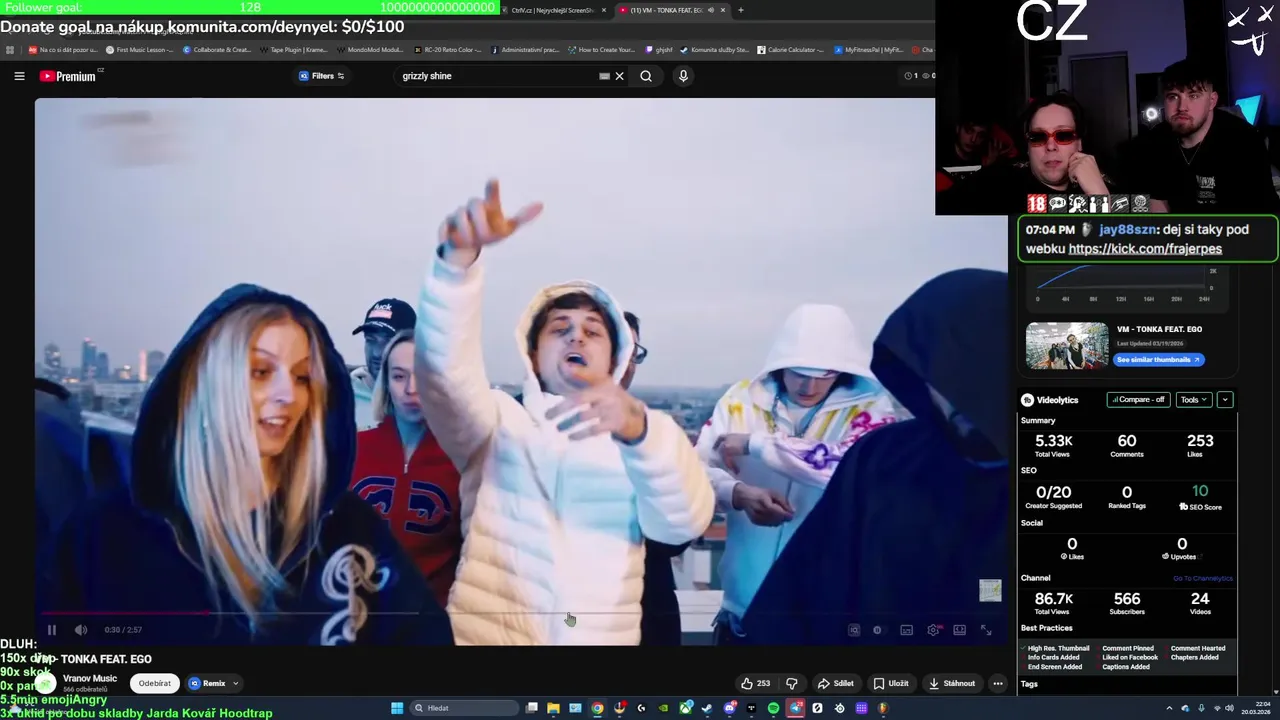Open 'Calorie Calculator' bookmark
1280x720 pixels.
pos(790,49)
